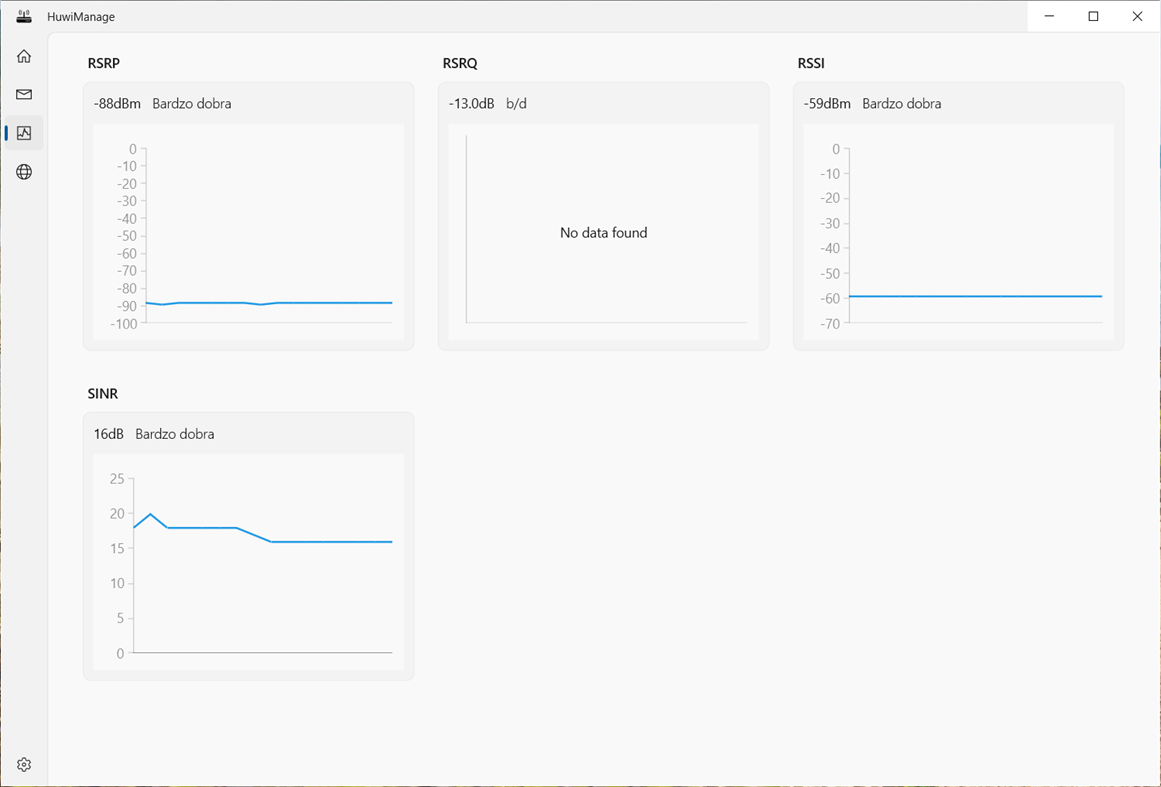Viewport: 1161px width, 787px height.
Task: Click the -70 label on RSSI axis
Action: click(831, 324)
